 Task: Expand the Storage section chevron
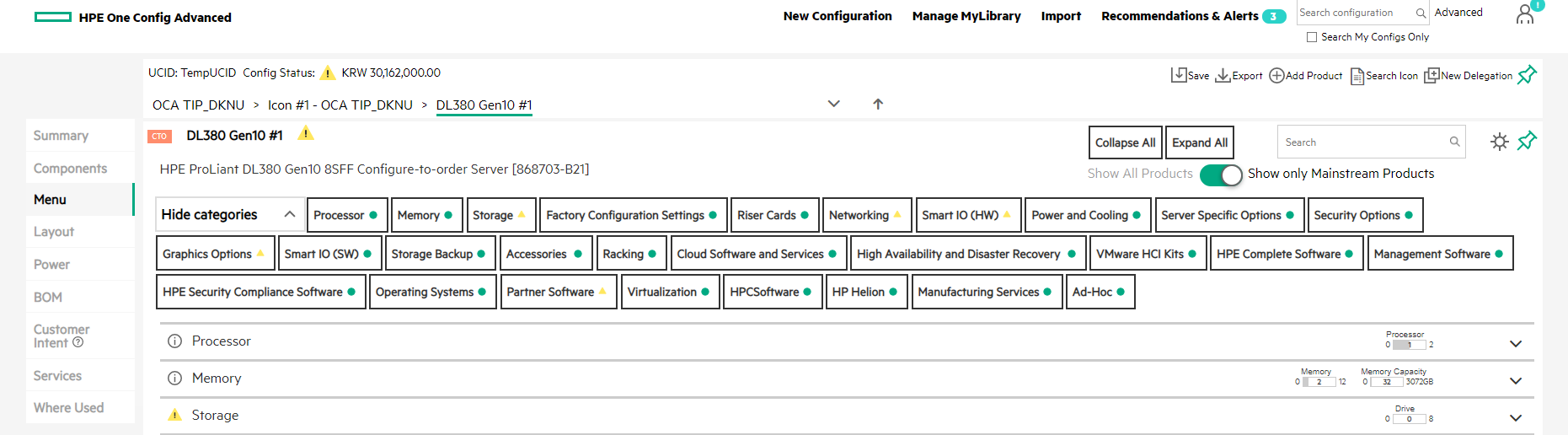pos(1516,418)
